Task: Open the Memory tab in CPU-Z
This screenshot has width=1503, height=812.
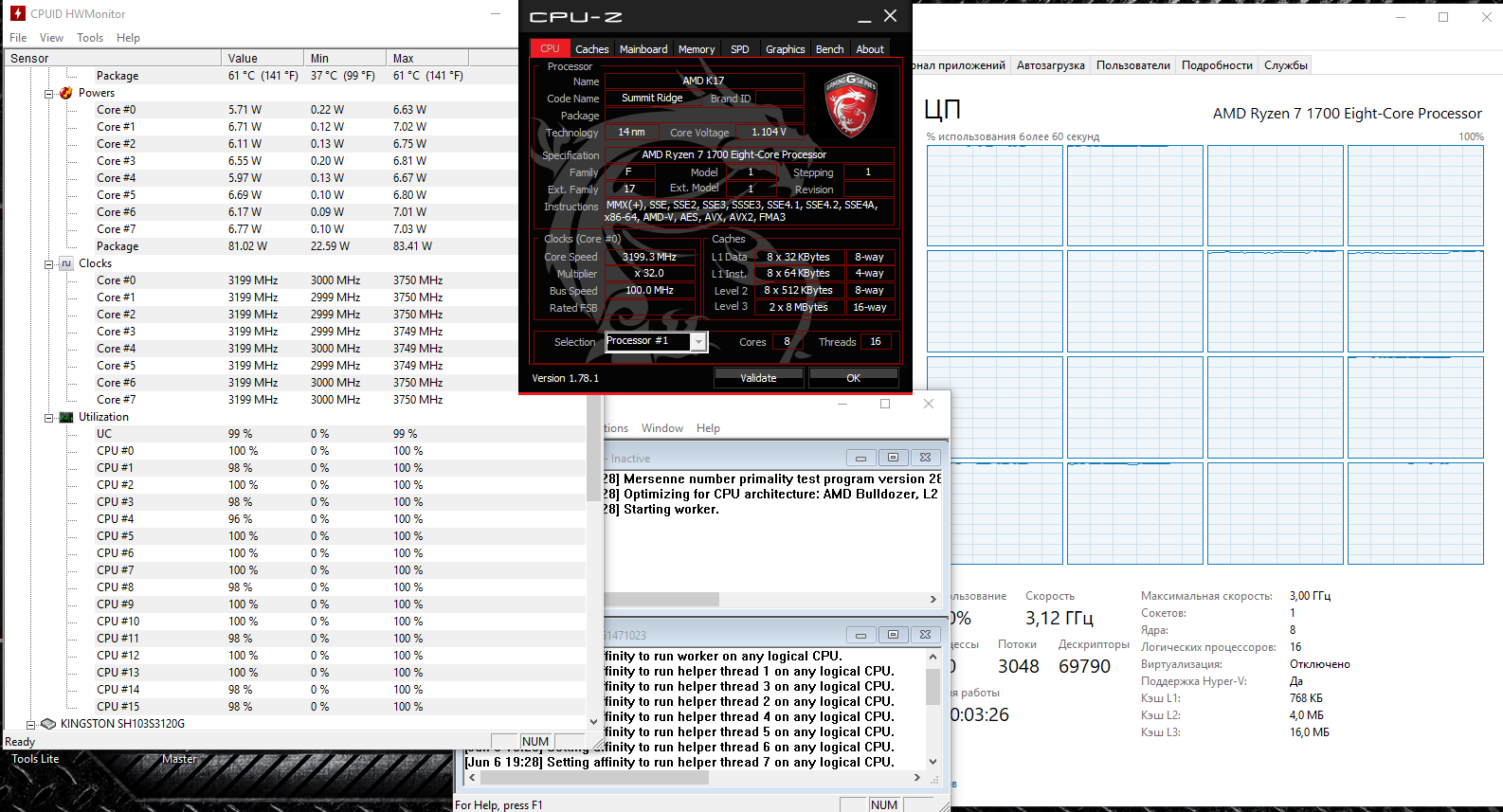Action: click(697, 49)
